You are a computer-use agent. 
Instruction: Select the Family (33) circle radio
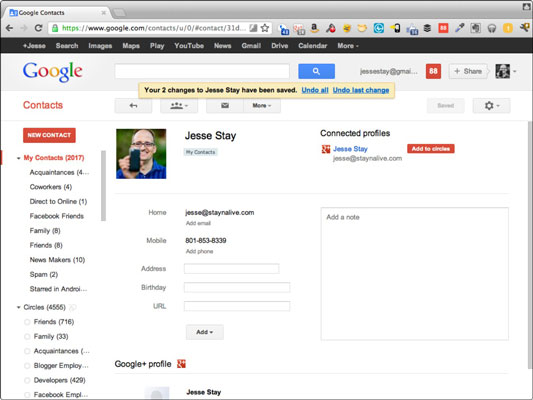[27, 336]
